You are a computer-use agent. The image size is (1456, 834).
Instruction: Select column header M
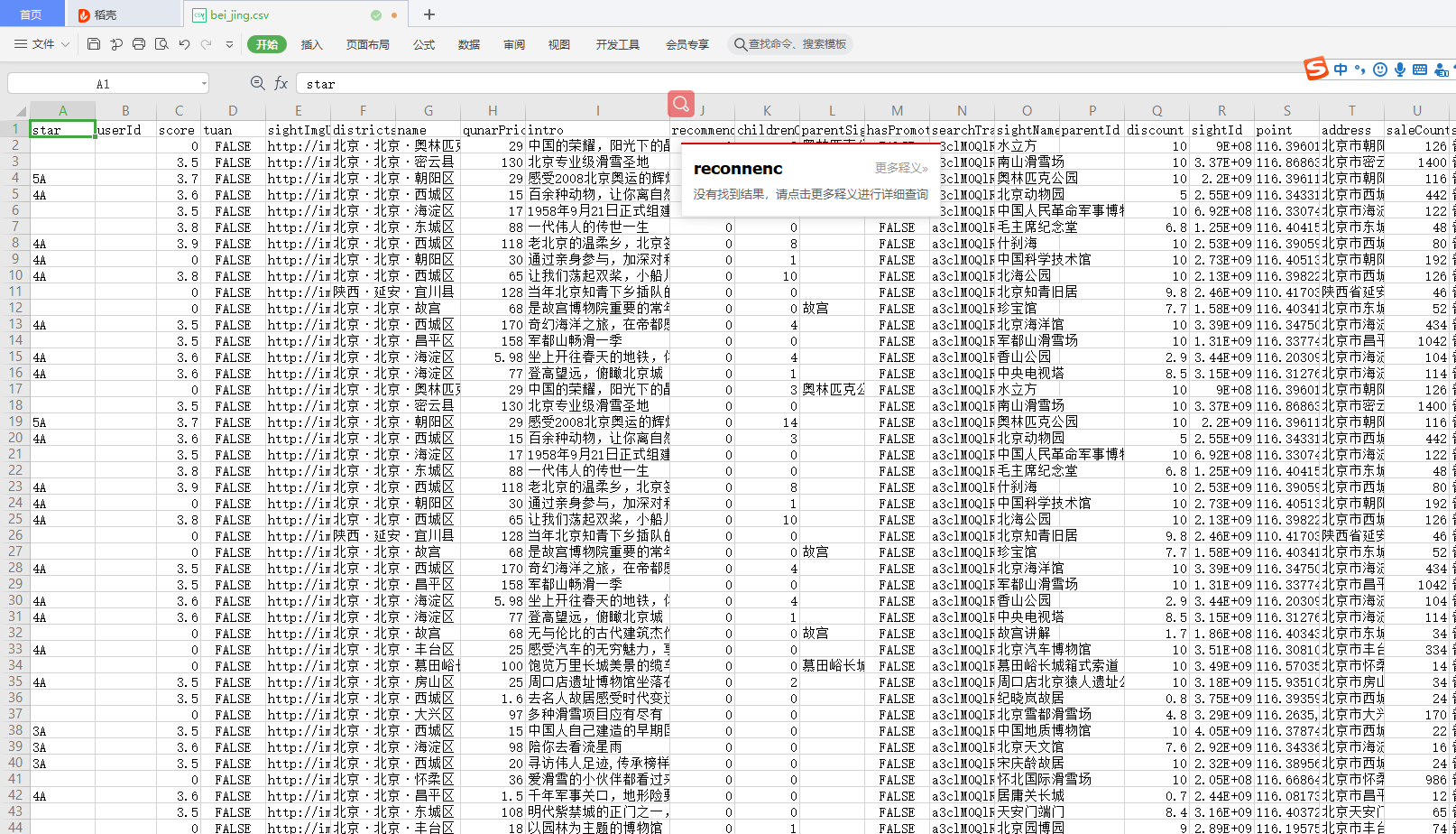(x=897, y=110)
